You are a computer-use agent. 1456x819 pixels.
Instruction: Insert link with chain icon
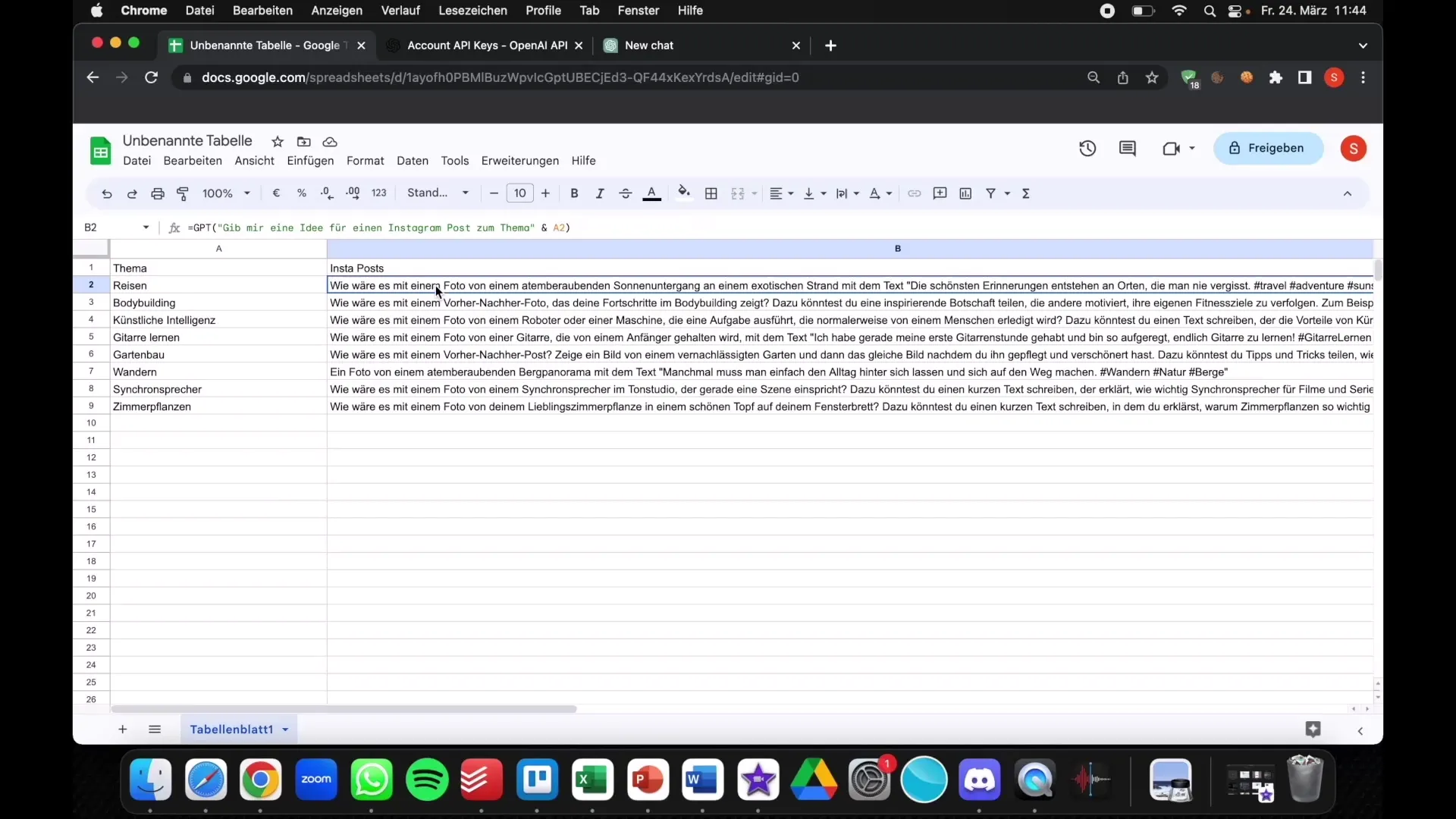pos(915,193)
